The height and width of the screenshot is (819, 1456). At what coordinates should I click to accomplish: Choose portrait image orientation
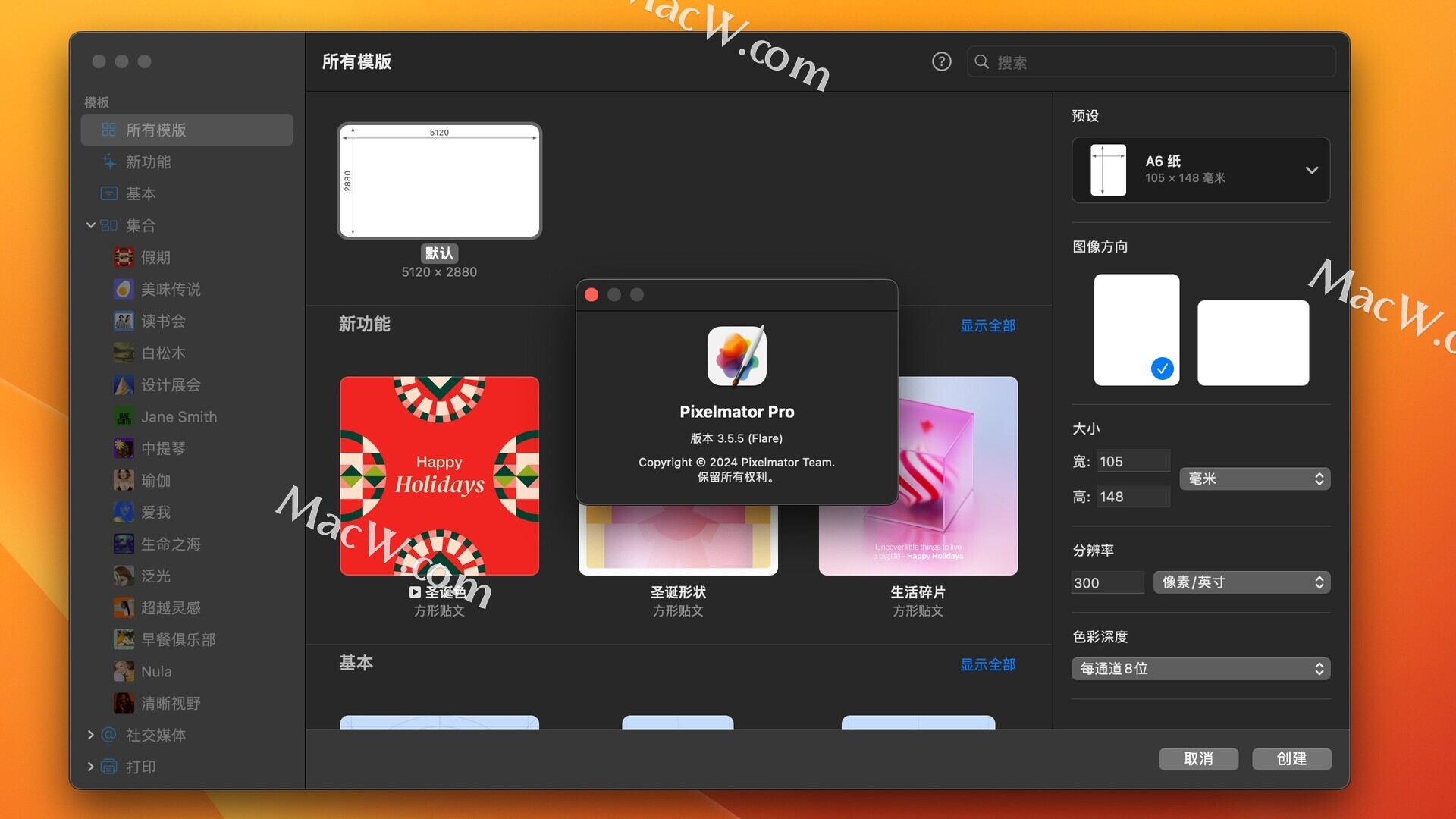(1136, 330)
